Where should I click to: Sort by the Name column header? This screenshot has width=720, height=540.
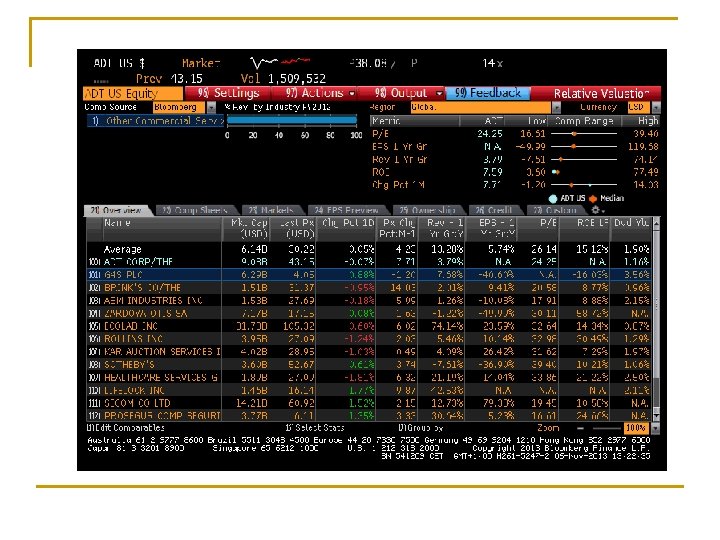163,229
